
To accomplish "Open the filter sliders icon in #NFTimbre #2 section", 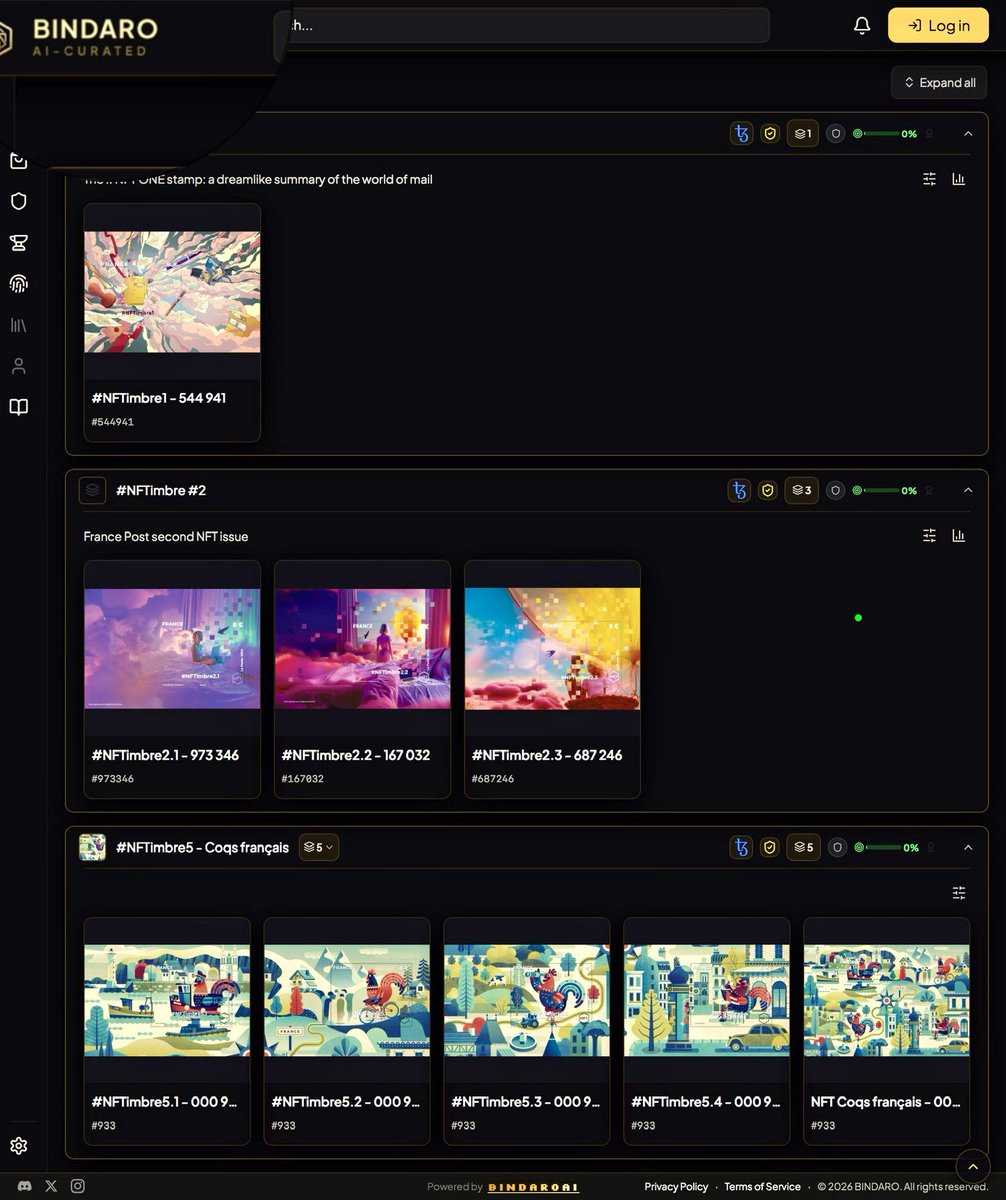I will pyautogui.click(x=929, y=536).
